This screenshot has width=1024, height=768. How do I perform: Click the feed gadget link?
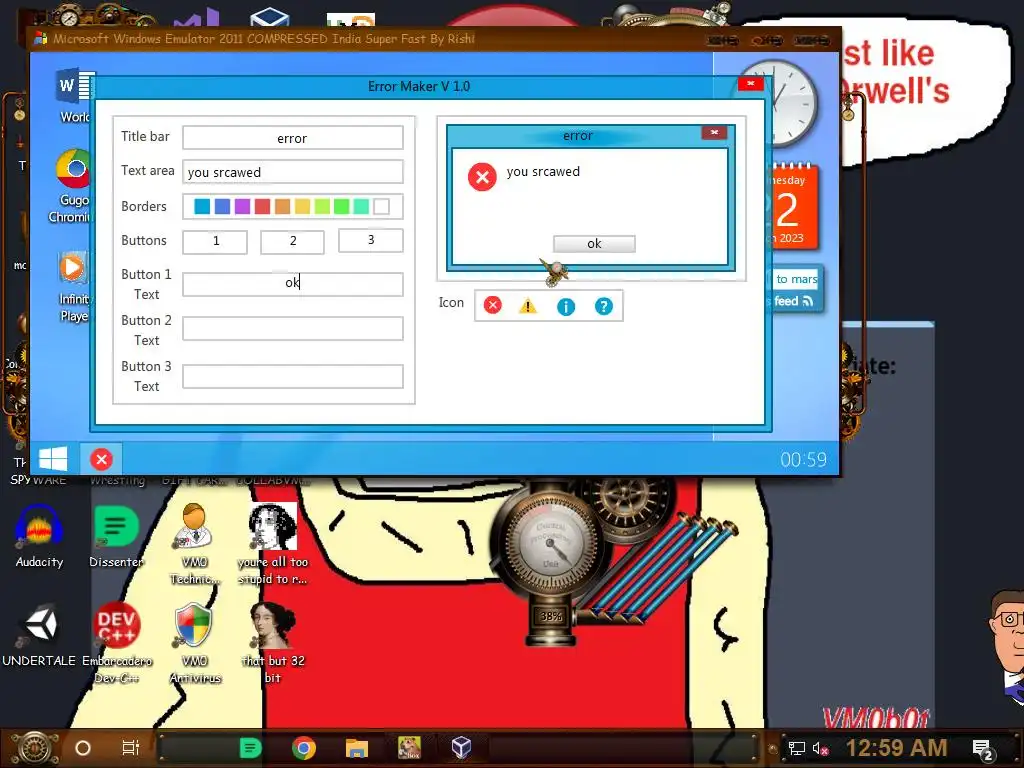(x=793, y=301)
